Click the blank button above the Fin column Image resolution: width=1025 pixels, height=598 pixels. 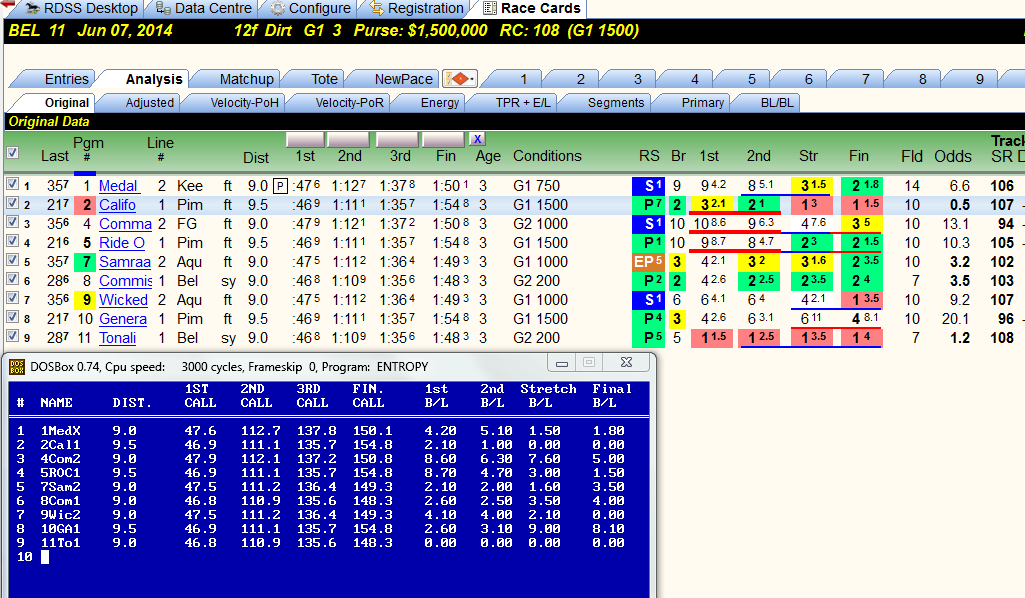(x=444, y=139)
